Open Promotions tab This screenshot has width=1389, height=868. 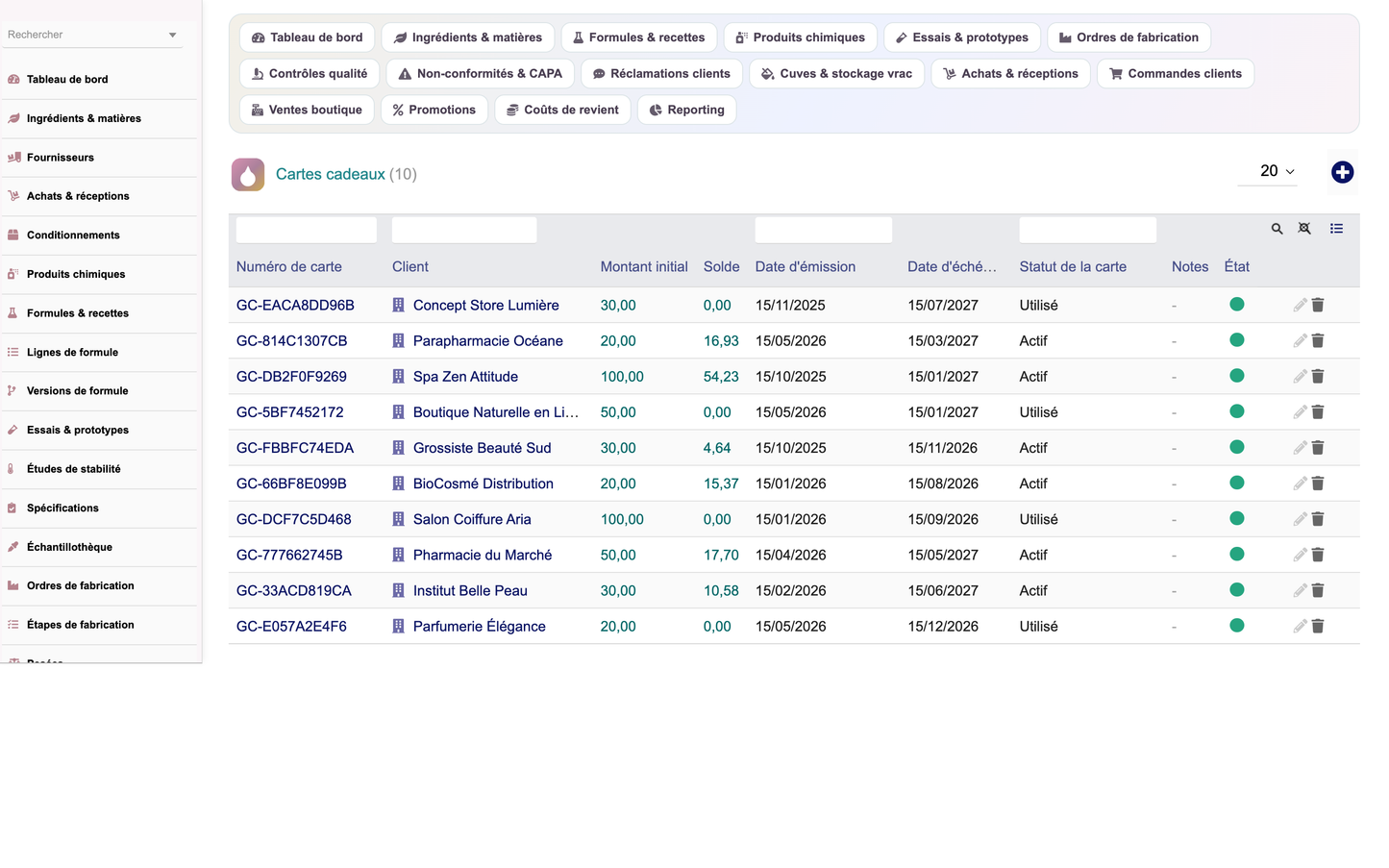[434, 110]
